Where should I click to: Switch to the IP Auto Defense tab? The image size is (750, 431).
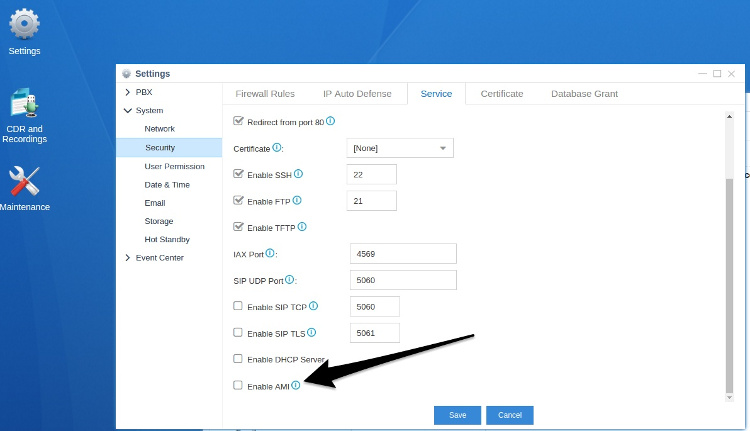(357, 94)
